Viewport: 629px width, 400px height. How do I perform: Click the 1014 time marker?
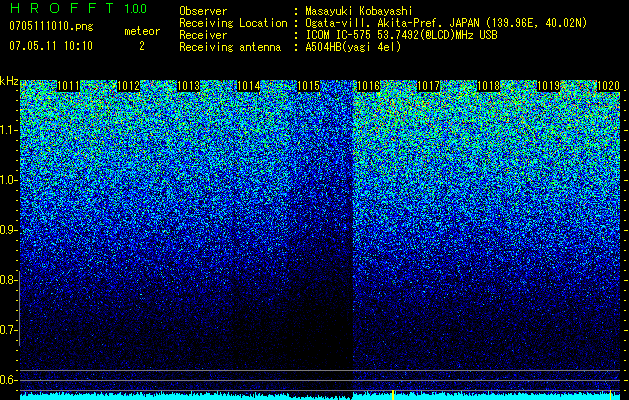coord(249,86)
